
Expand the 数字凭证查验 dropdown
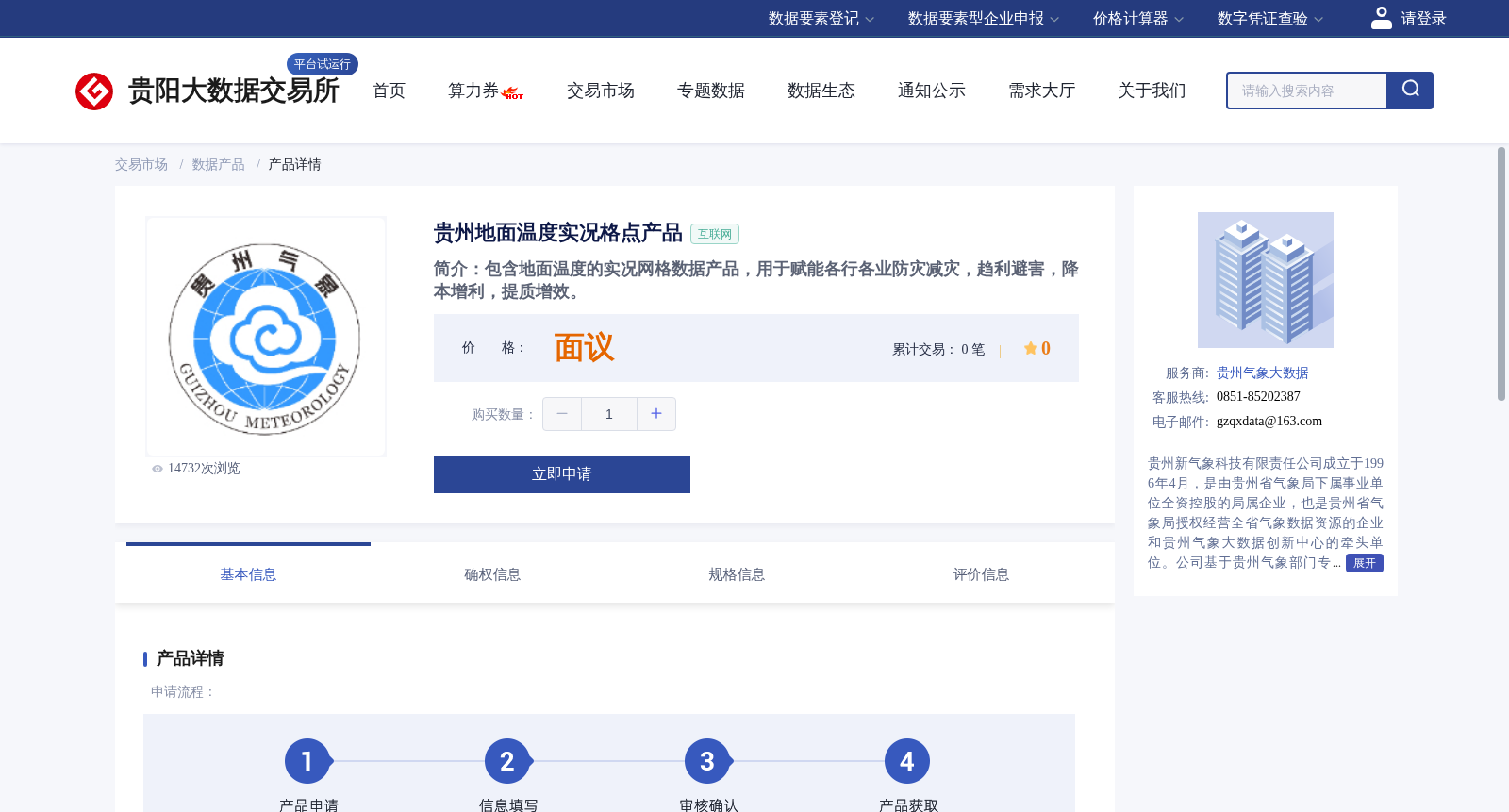point(1269,19)
